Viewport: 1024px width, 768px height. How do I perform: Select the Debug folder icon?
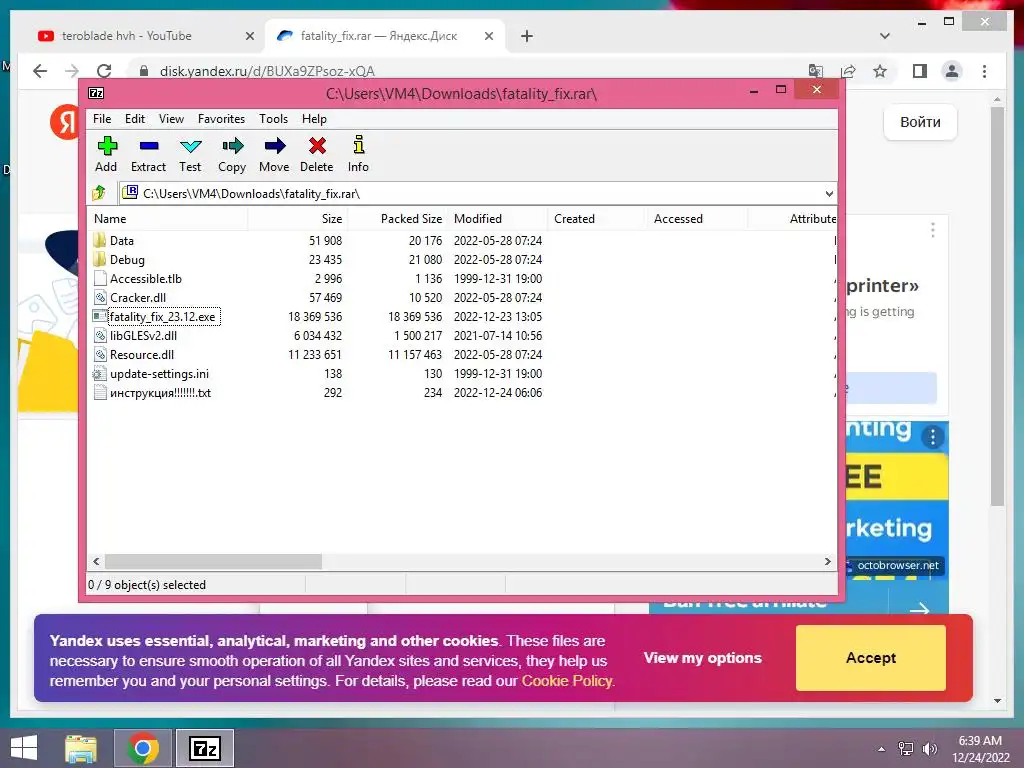pyautogui.click(x=99, y=259)
